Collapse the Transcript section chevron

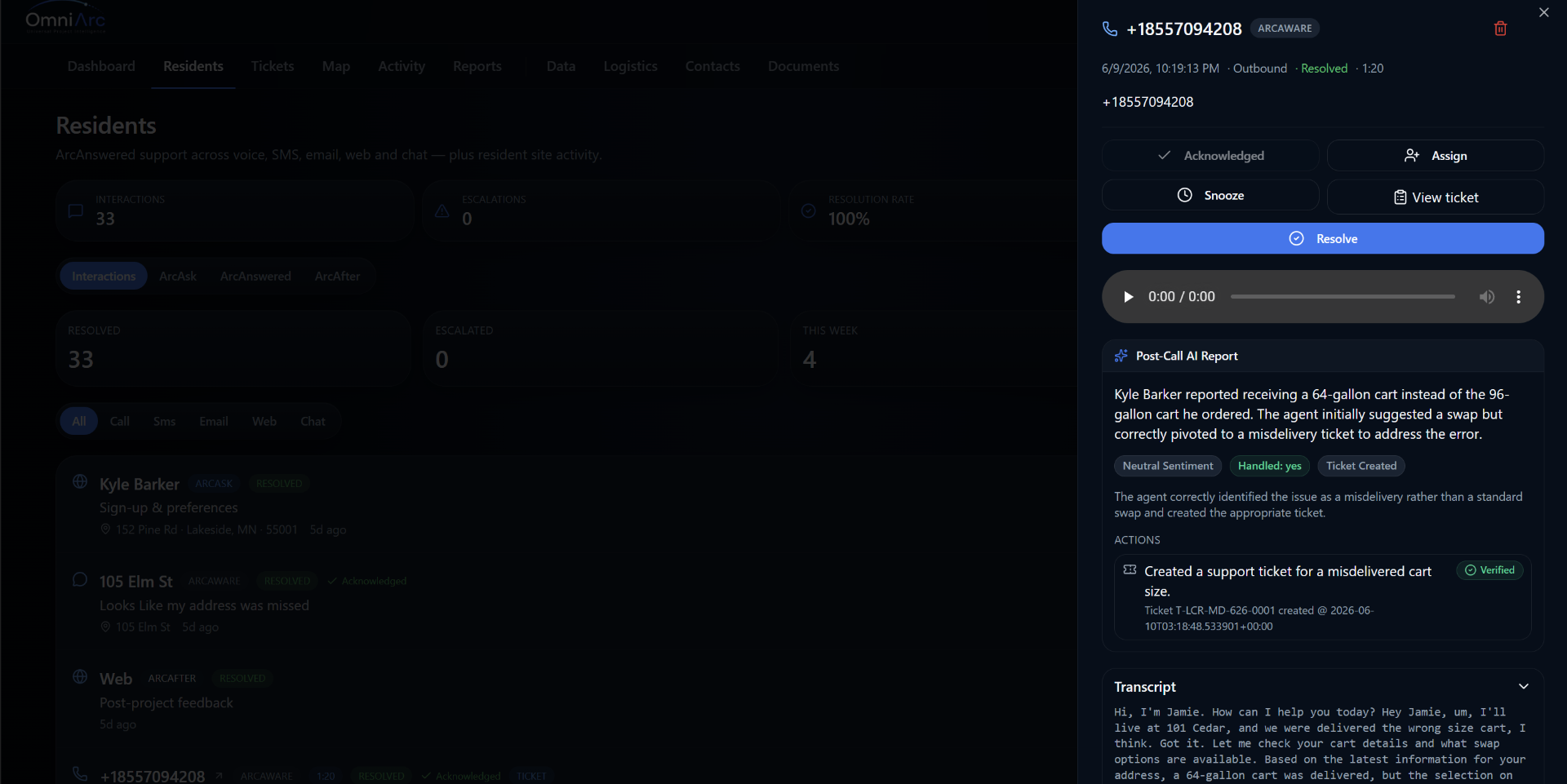1524,686
